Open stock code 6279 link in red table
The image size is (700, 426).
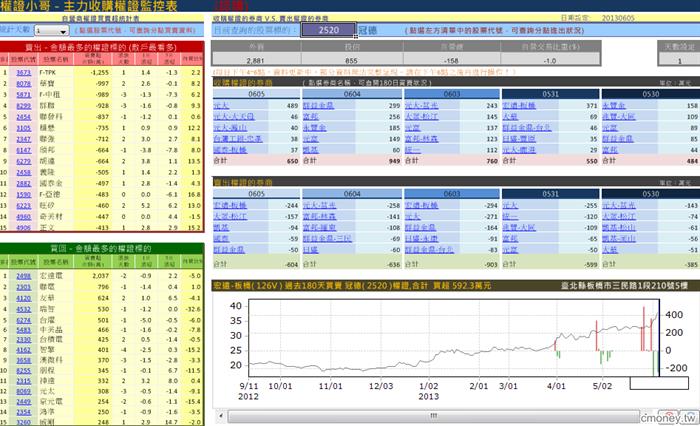tap(24, 161)
